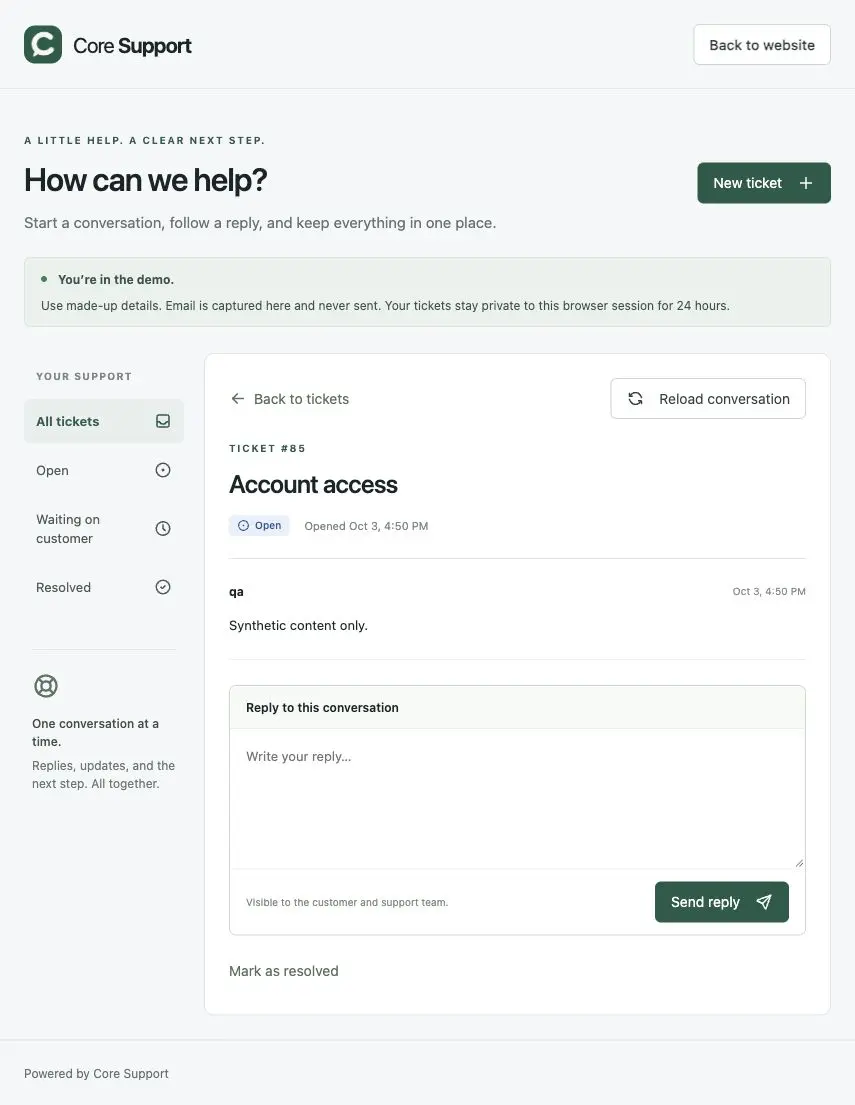Image resolution: width=855 pixels, height=1105 pixels.
Task: Select the Open tickets filter
Action: 104,470
